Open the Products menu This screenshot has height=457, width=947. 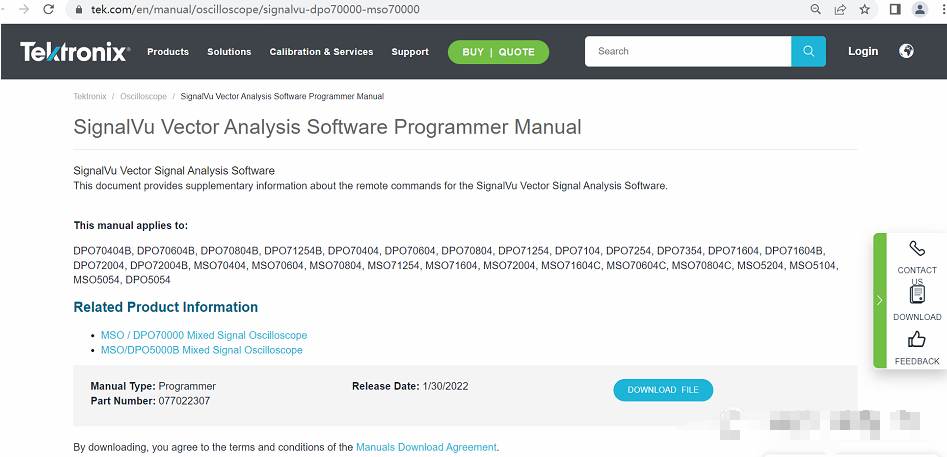[x=168, y=52]
